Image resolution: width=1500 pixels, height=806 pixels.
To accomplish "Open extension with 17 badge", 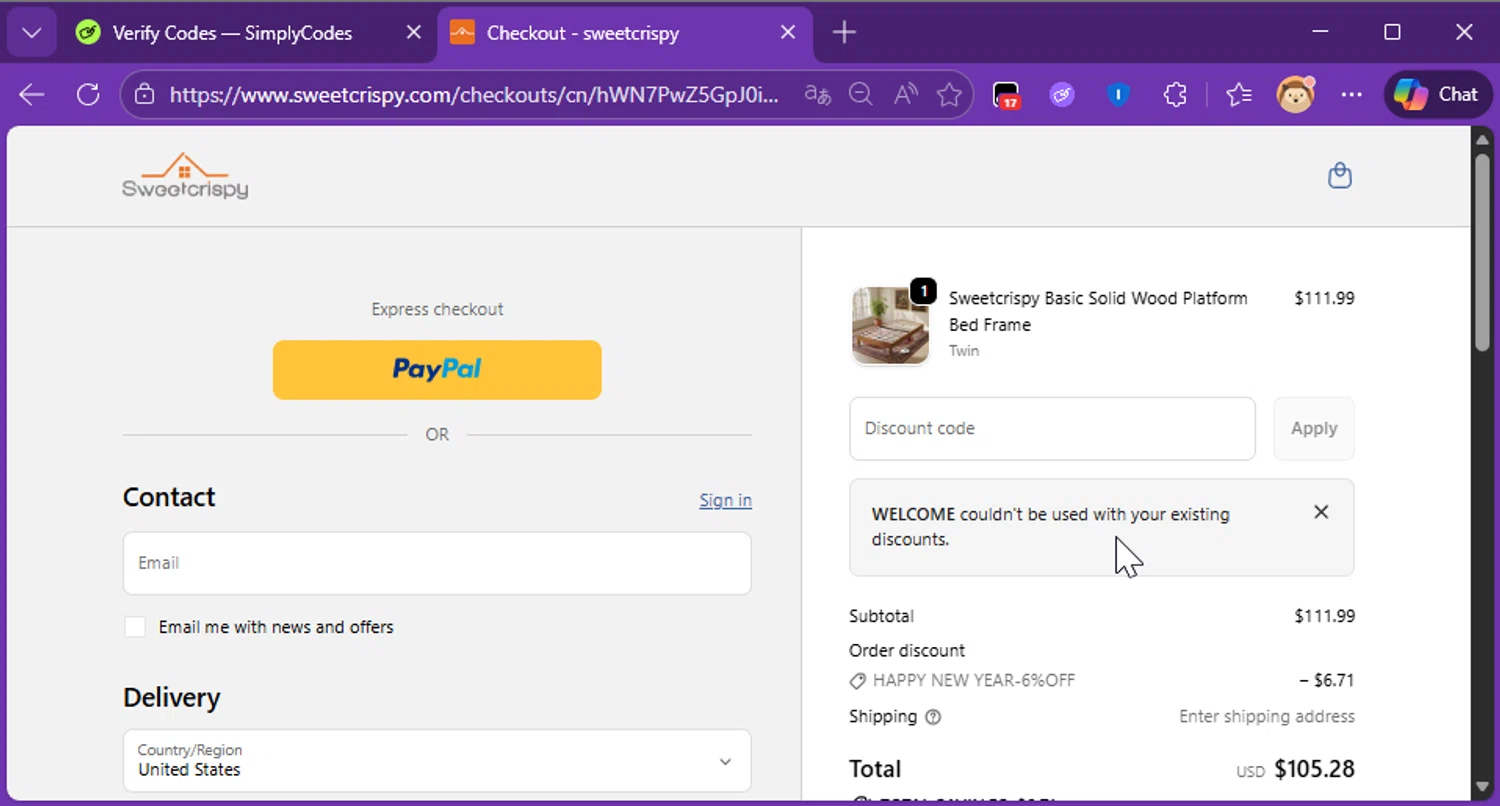I will click(x=1006, y=95).
